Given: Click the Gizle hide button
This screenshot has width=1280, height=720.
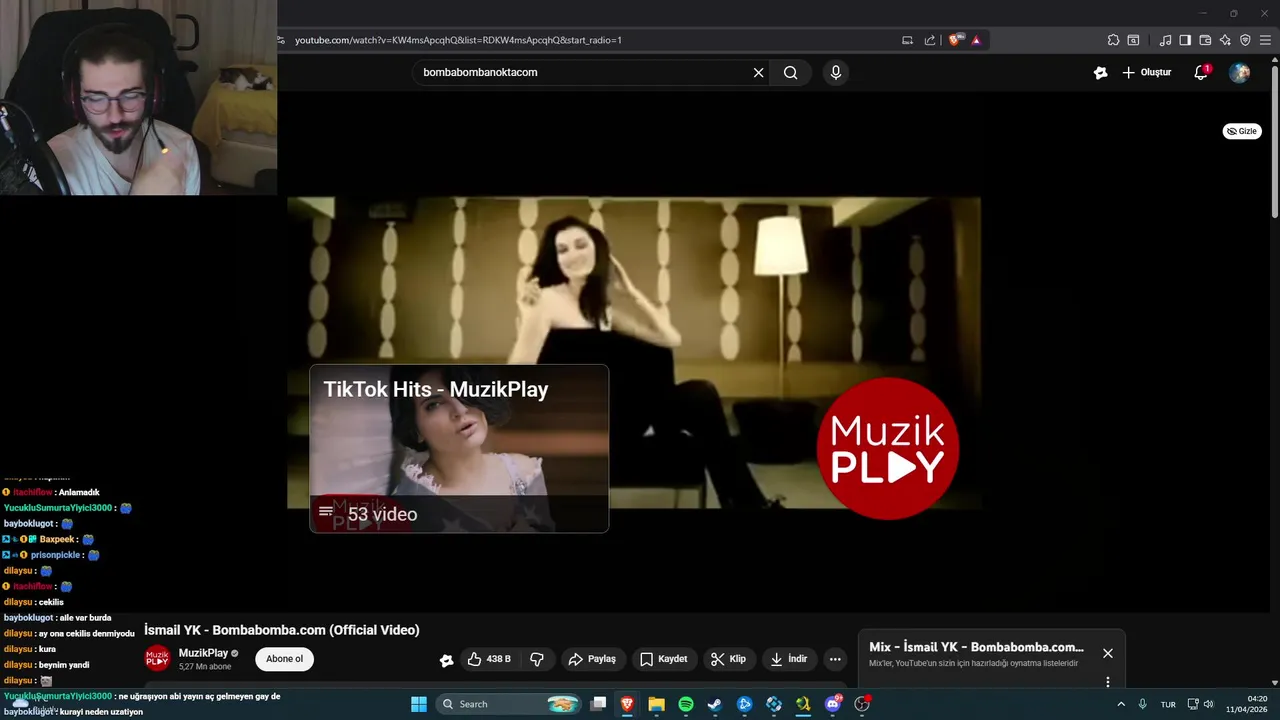Looking at the screenshot, I should (x=1241, y=131).
